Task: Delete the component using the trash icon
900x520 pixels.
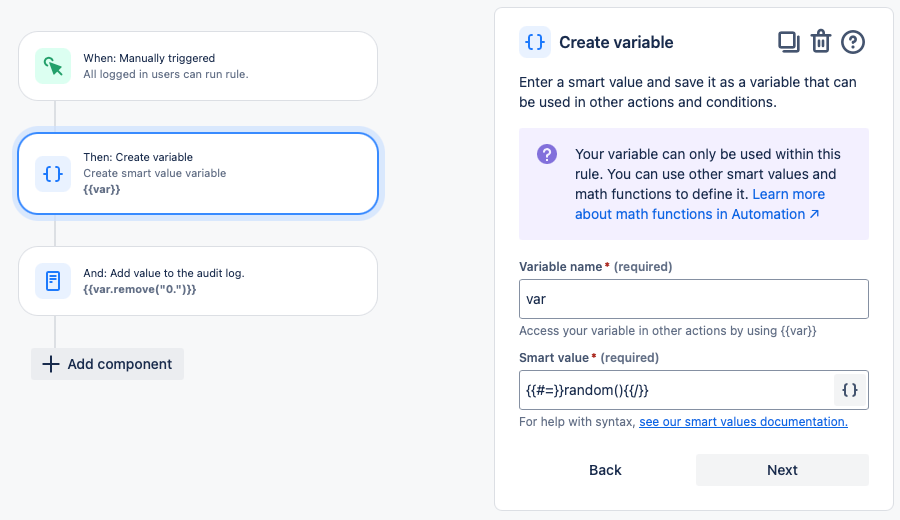Action: [821, 42]
